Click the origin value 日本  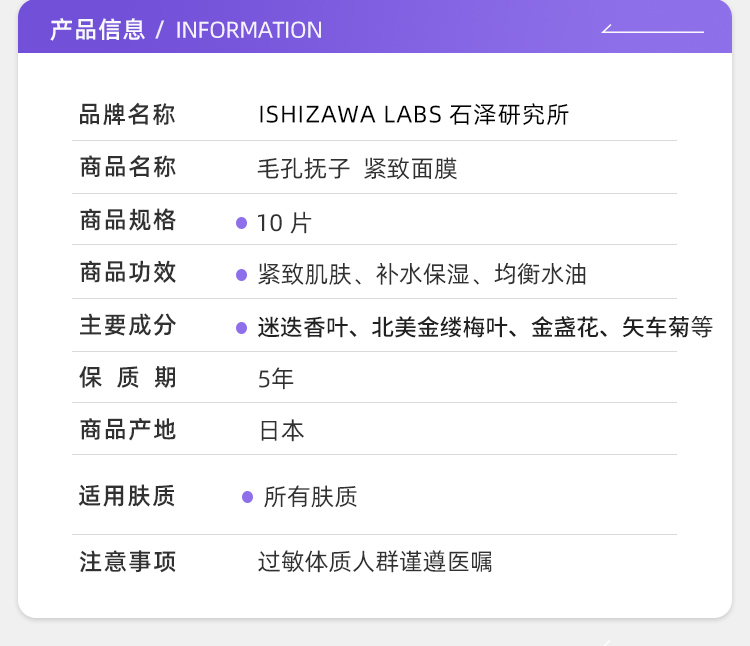[x=281, y=431]
